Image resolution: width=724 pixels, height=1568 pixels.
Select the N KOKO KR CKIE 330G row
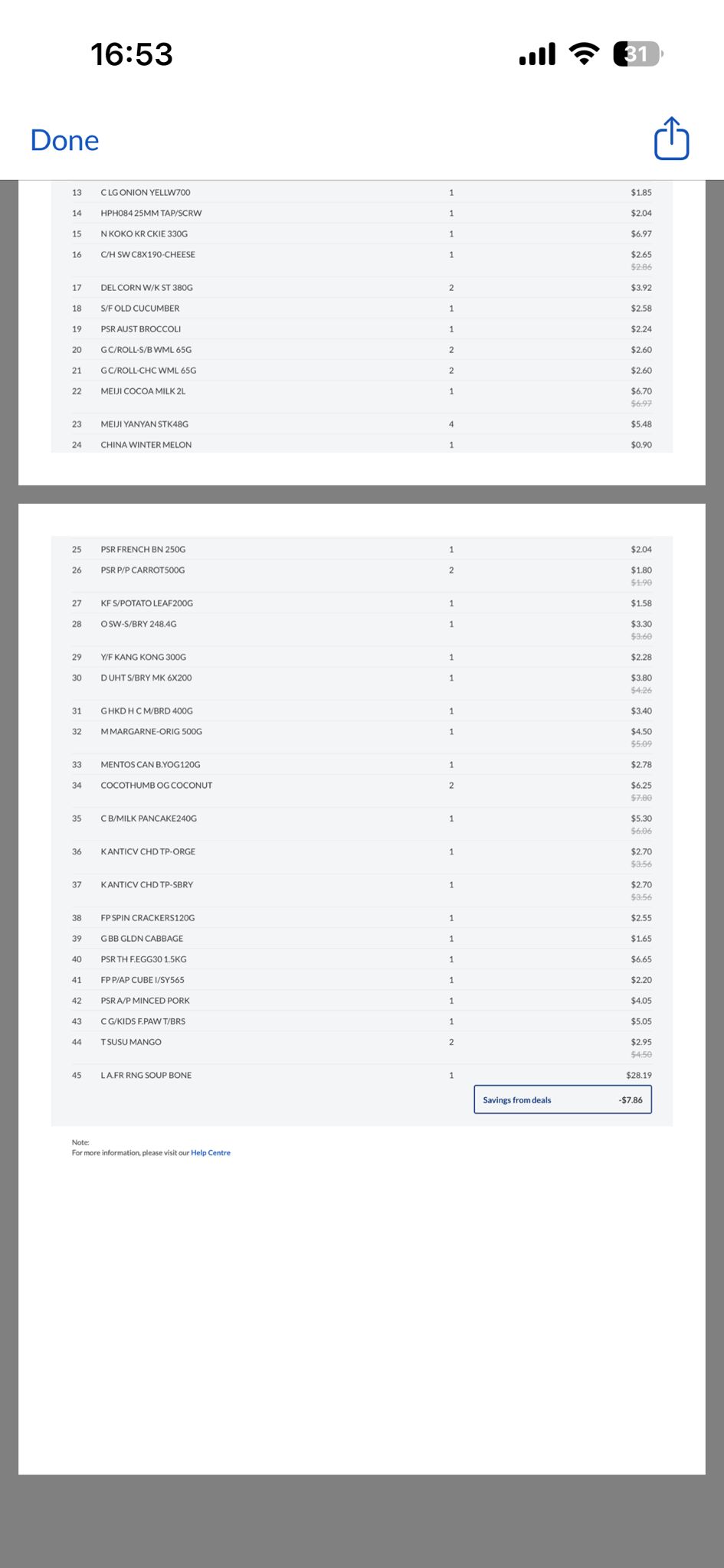coord(362,234)
